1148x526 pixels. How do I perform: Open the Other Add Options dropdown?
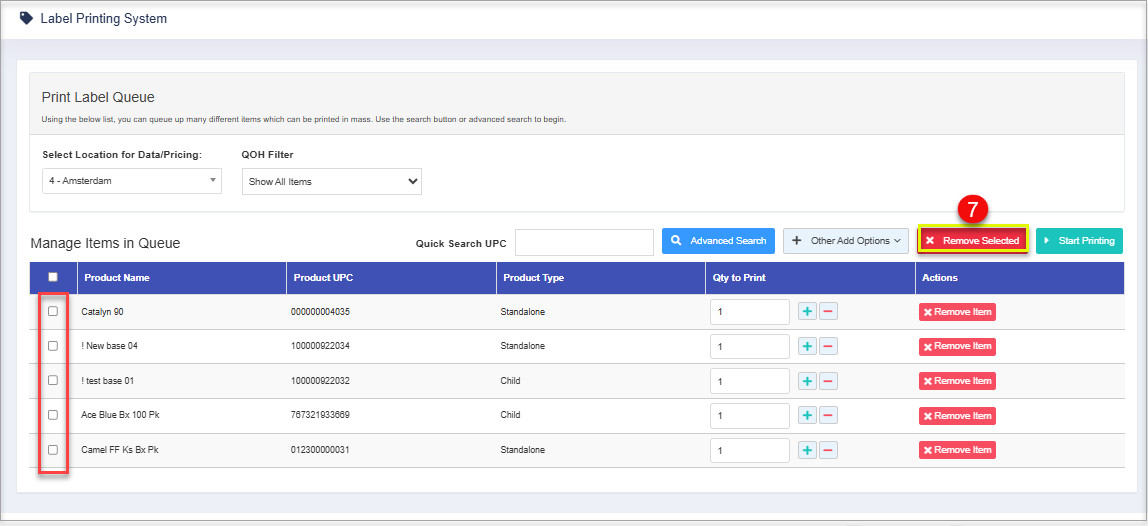(846, 241)
